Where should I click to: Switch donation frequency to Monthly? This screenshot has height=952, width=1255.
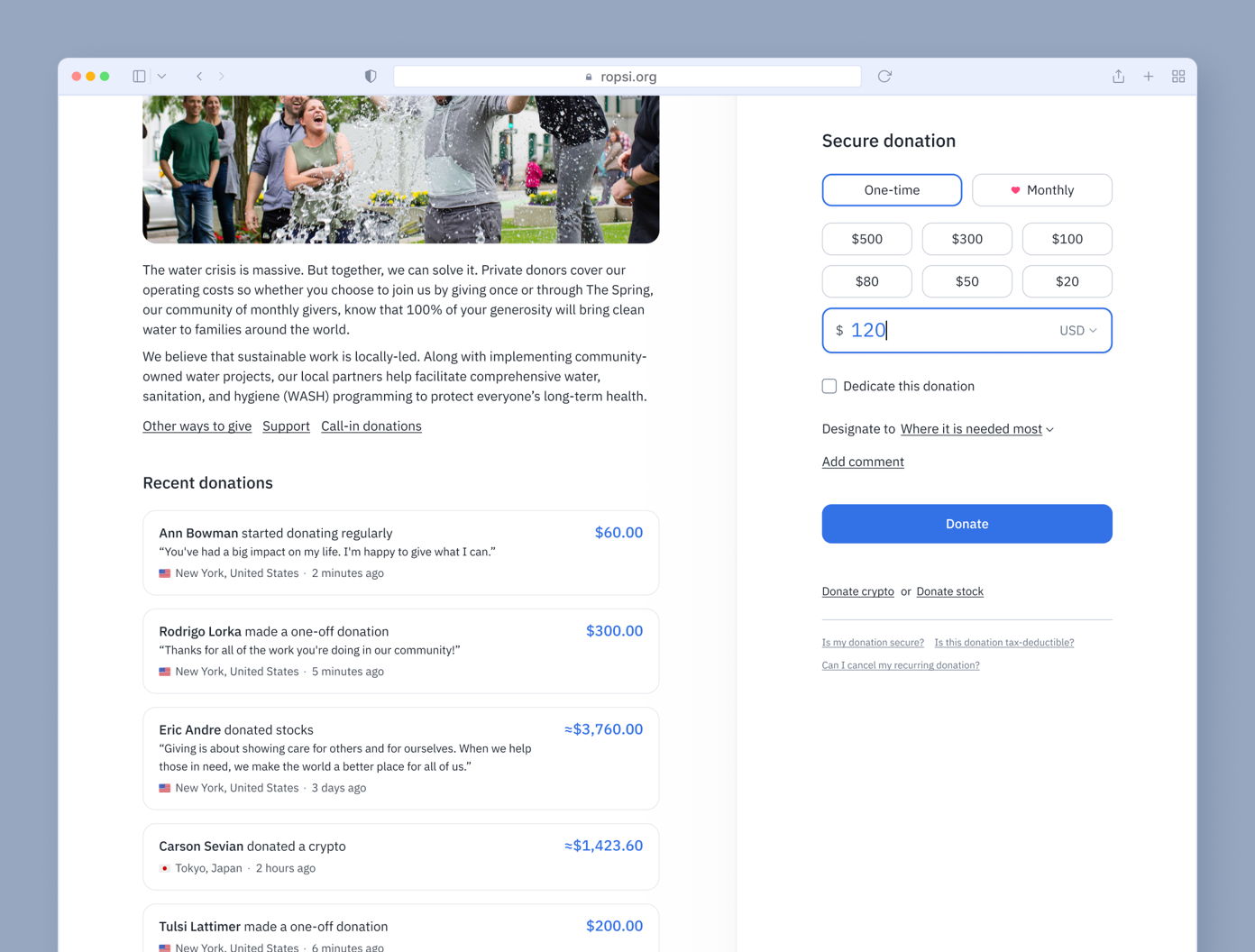click(x=1042, y=190)
